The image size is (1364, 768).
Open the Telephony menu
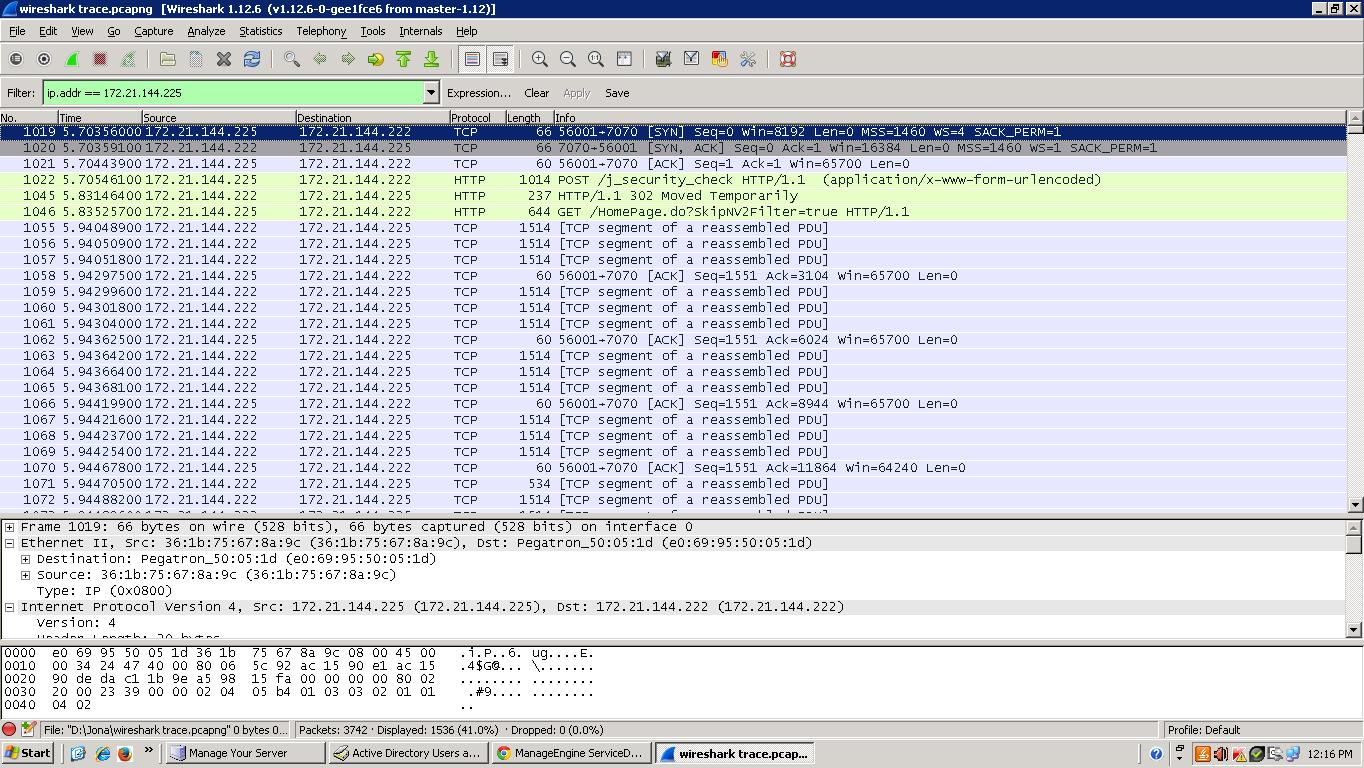click(x=321, y=31)
